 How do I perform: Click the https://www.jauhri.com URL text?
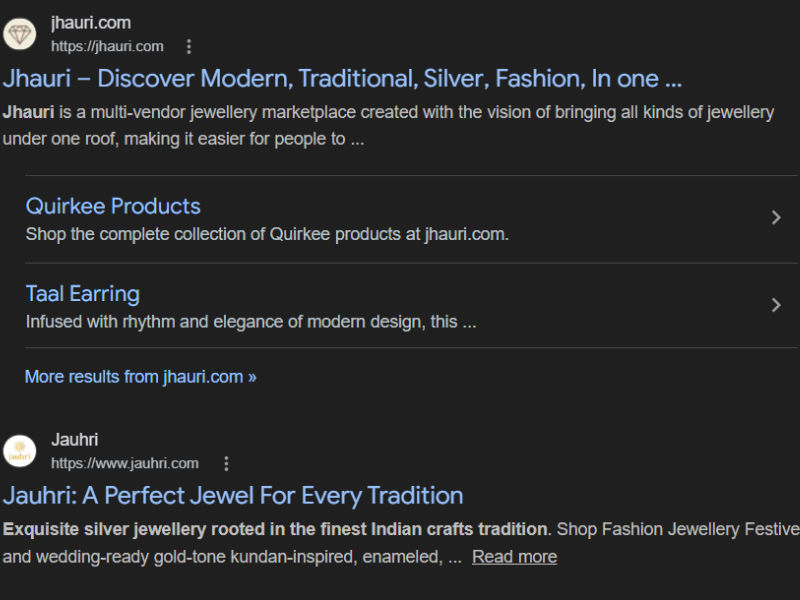[x=125, y=463]
